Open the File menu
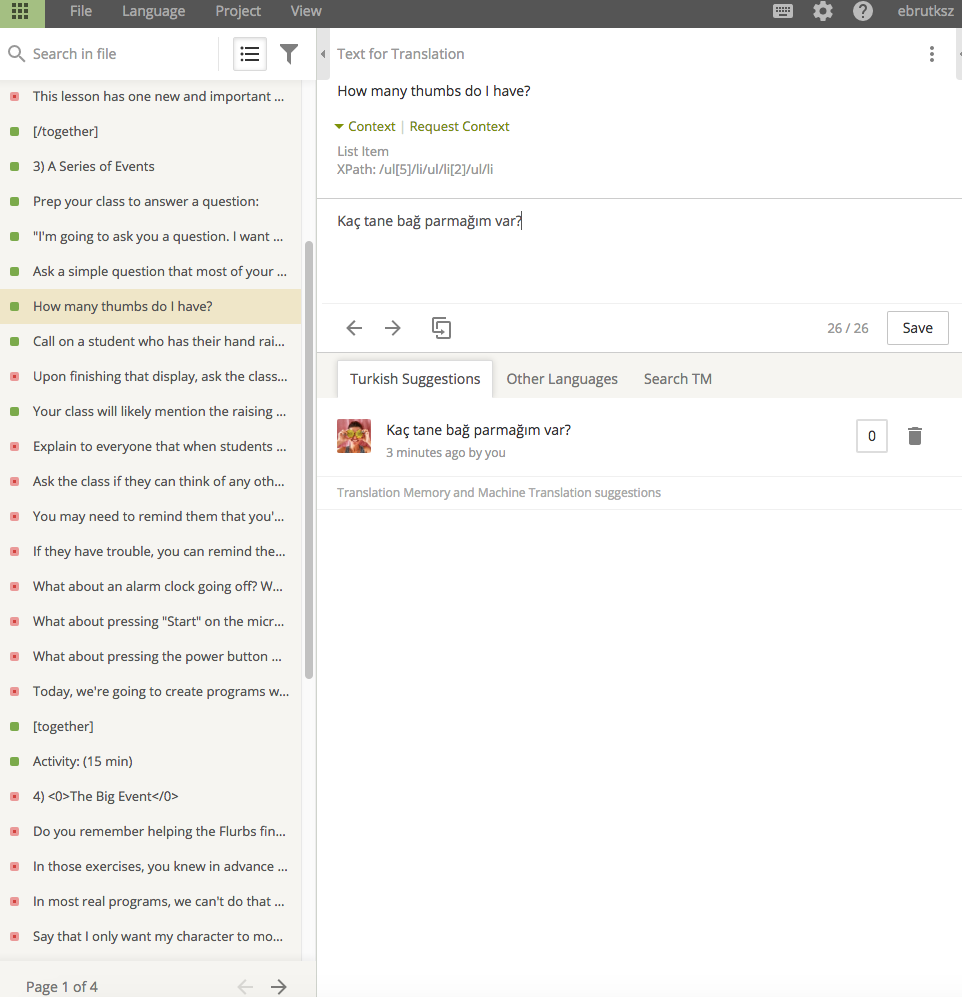Screen dimensions: 962x997 81,11
